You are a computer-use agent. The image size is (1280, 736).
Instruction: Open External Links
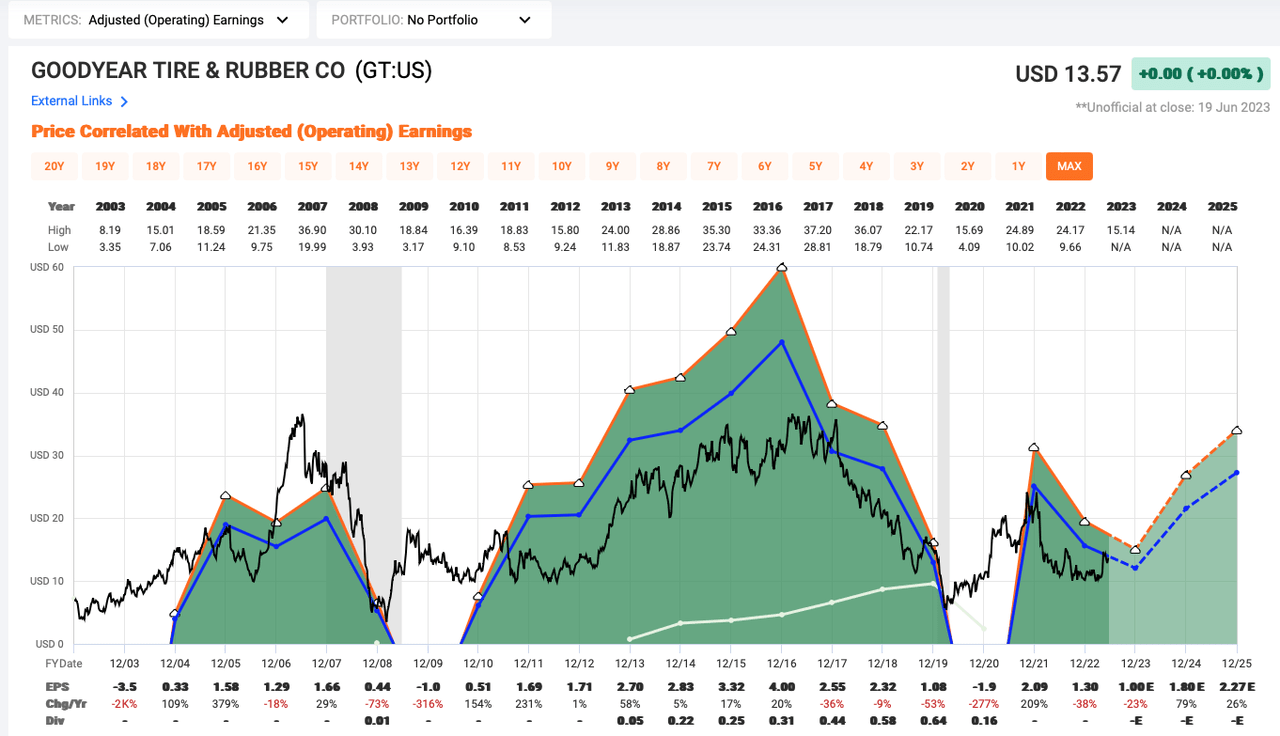point(73,101)
